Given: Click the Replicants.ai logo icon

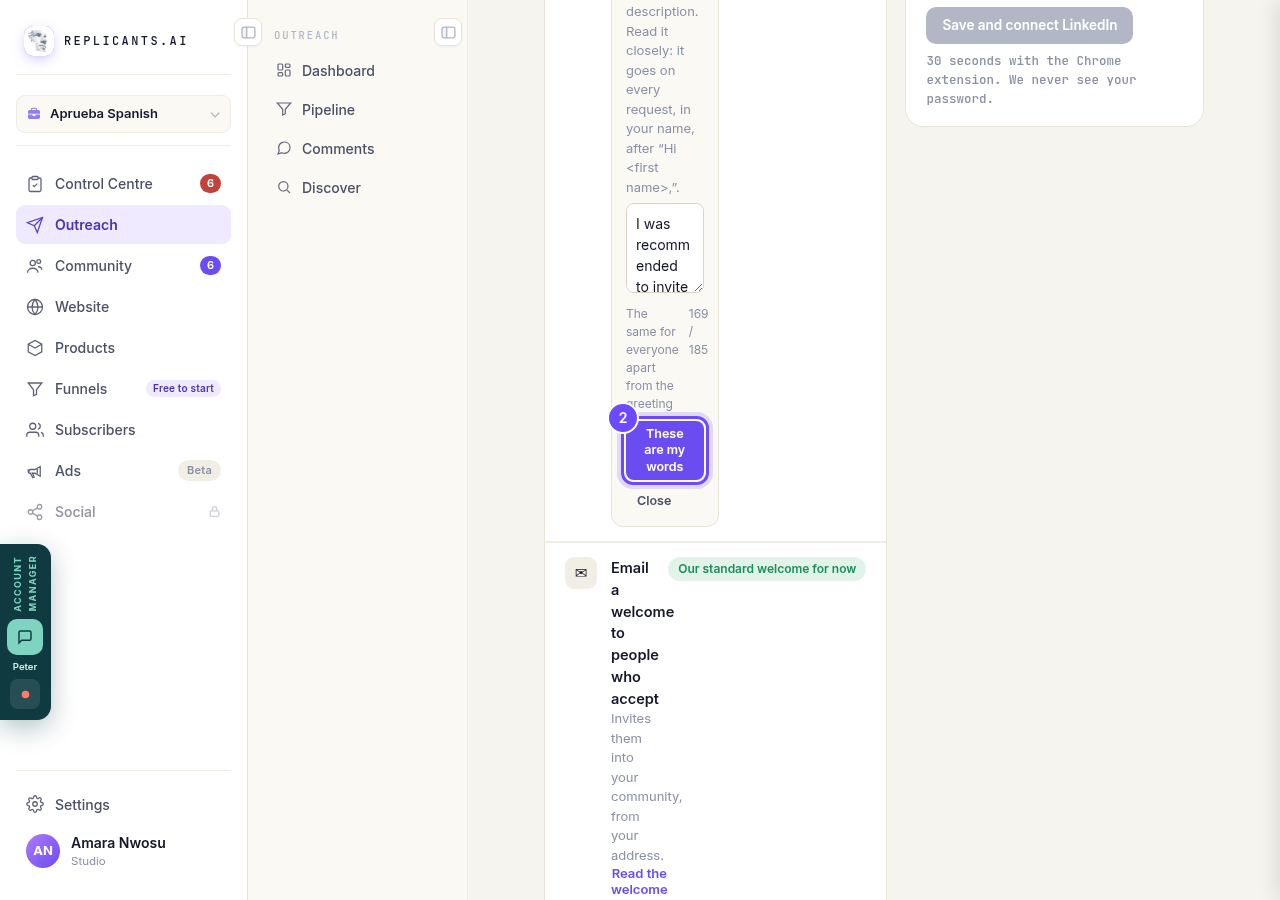Looking at the screenshot, I should tap(39, 41).
